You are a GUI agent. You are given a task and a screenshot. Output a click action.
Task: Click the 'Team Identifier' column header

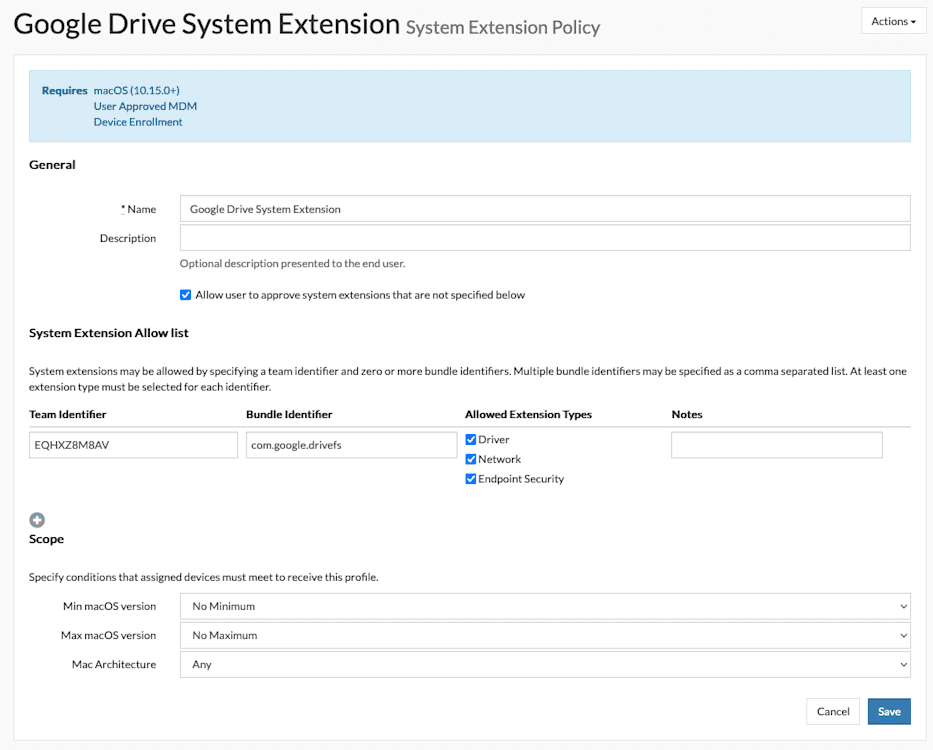(x=68, y=414)
